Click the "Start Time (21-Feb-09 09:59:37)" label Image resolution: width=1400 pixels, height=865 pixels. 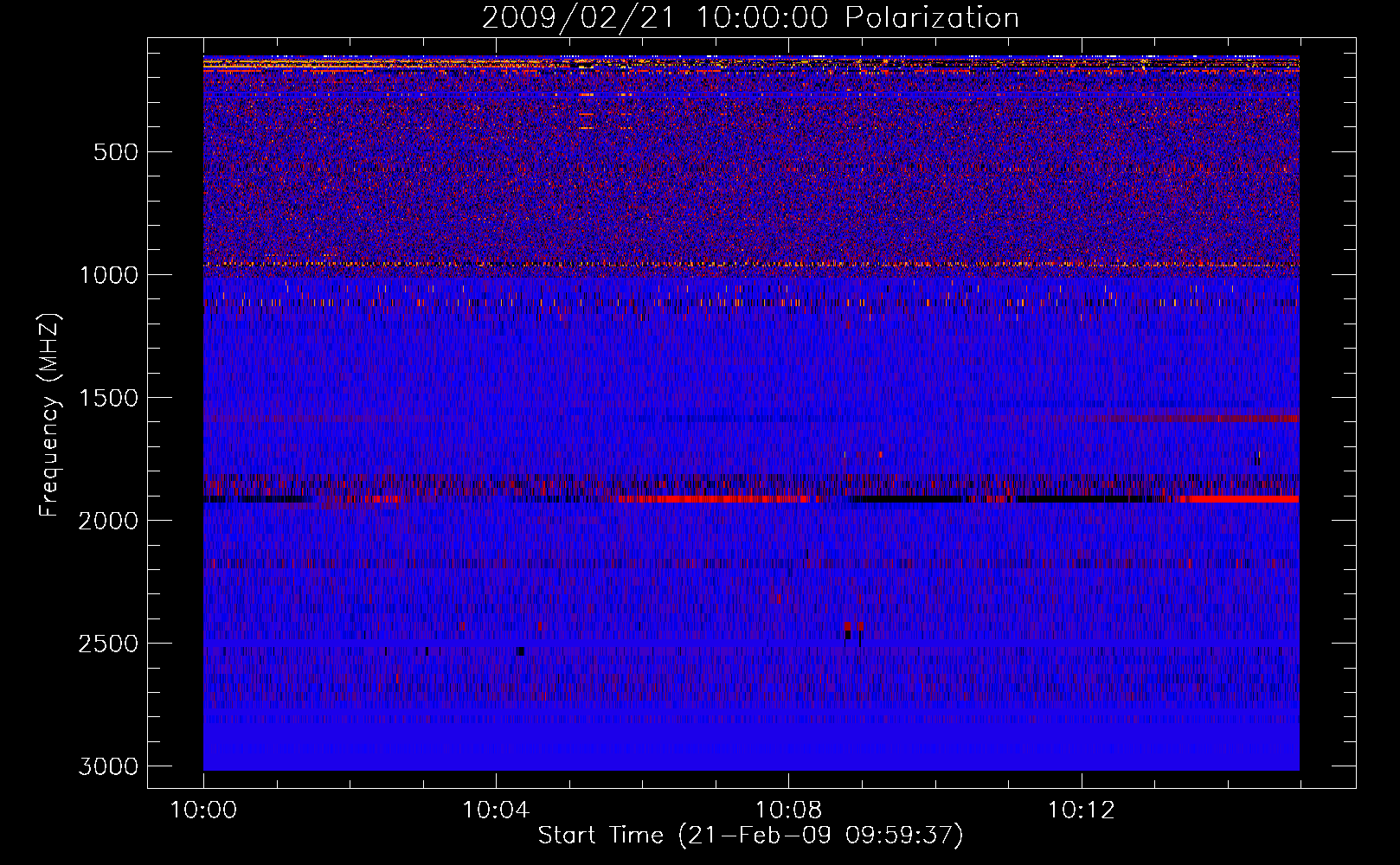[x=750, y=836]
